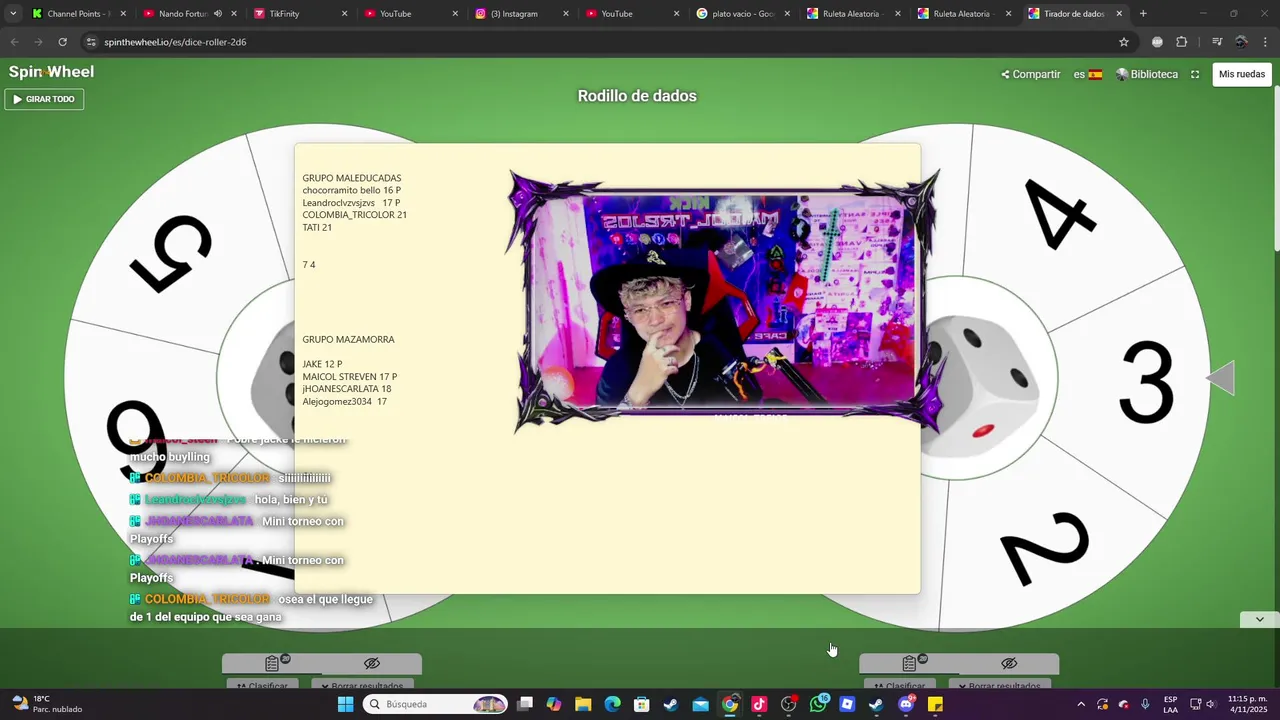The height and width of the screenshot is (720, 1280).
Task: Open Microsoft Edge from taskbar
Action: [x=612, y=704]
